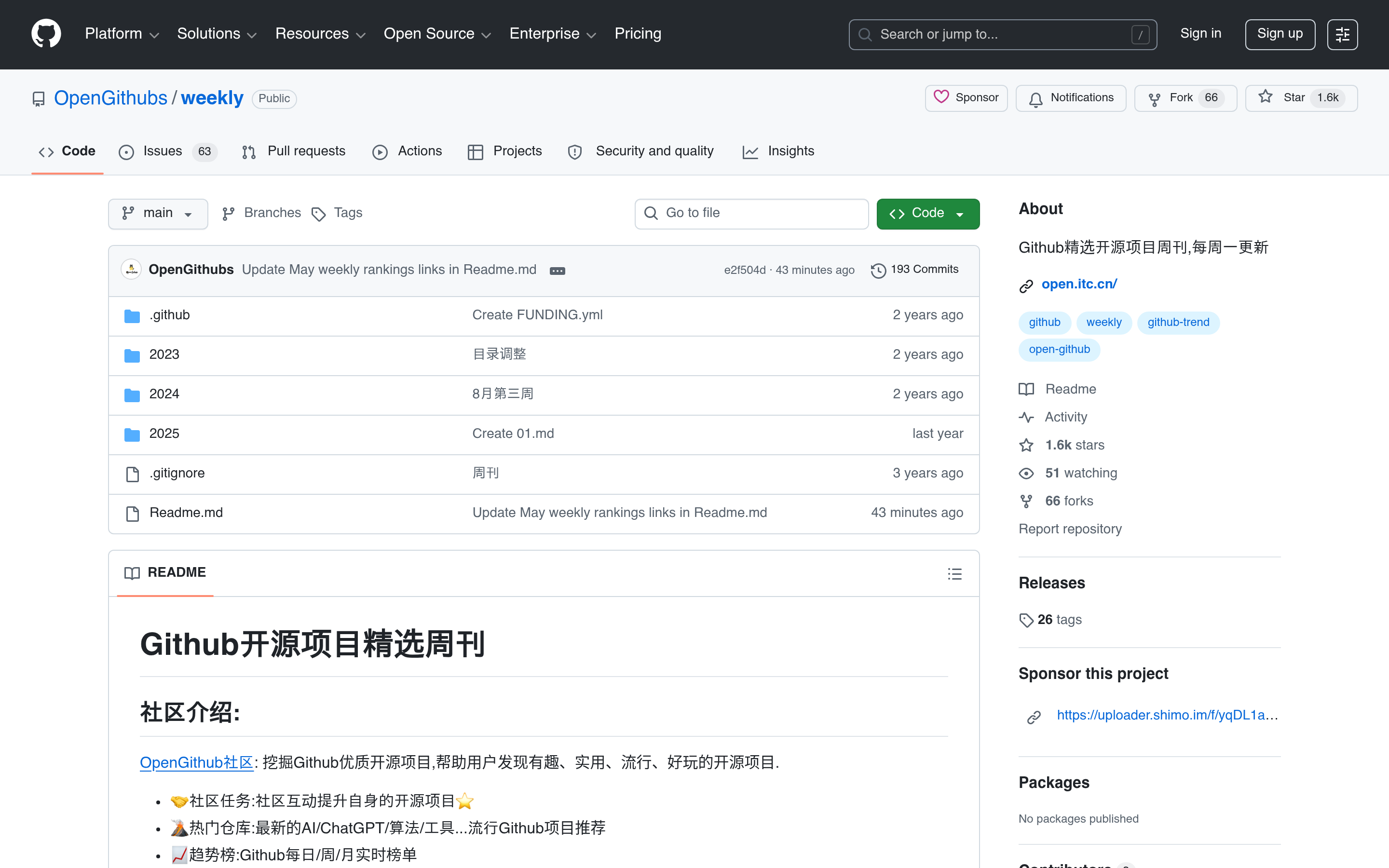Switch to the Pull requests tab

coord(294,151)
